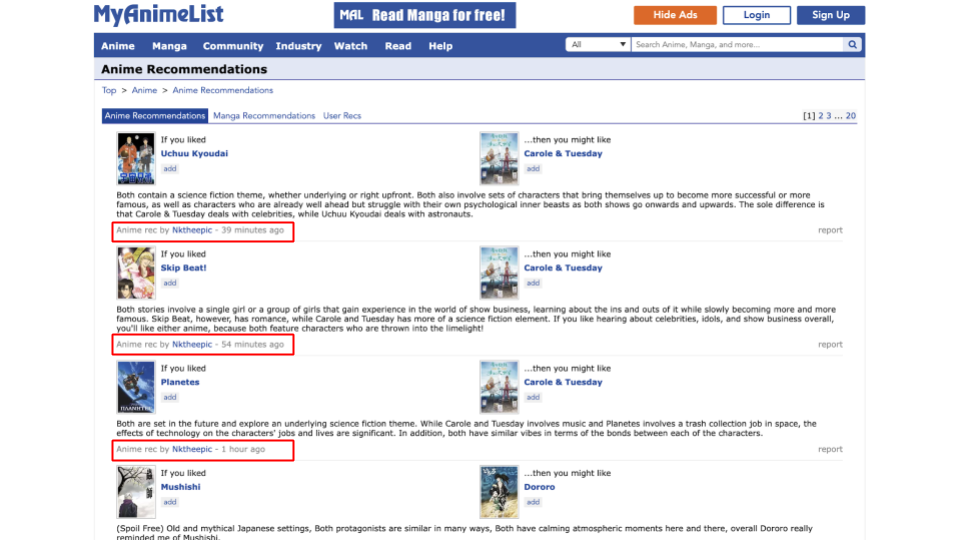Open Carole & Tuesday thumbnail beside Skip Beat!

(x=499, y=273)
